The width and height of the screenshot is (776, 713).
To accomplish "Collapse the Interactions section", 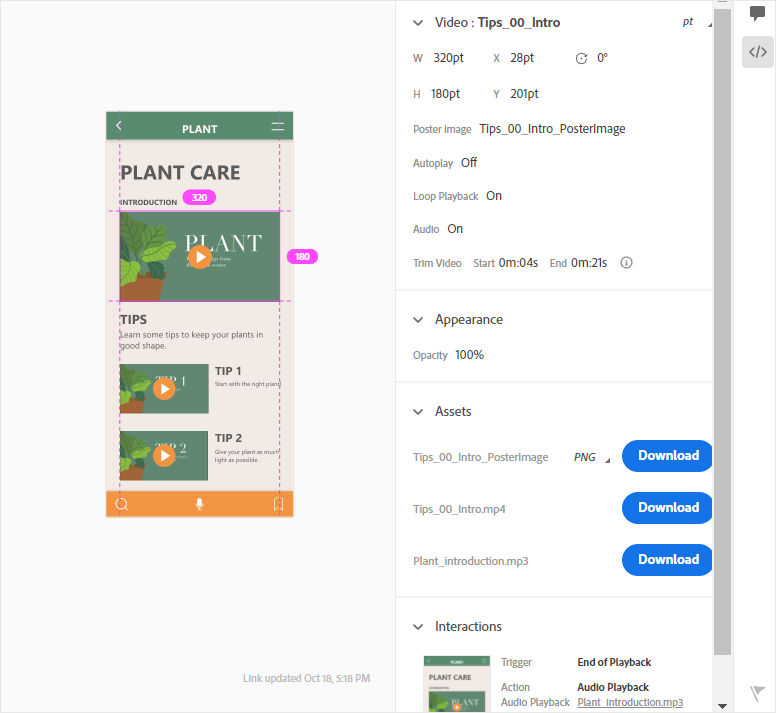I will tap(418, 627).
